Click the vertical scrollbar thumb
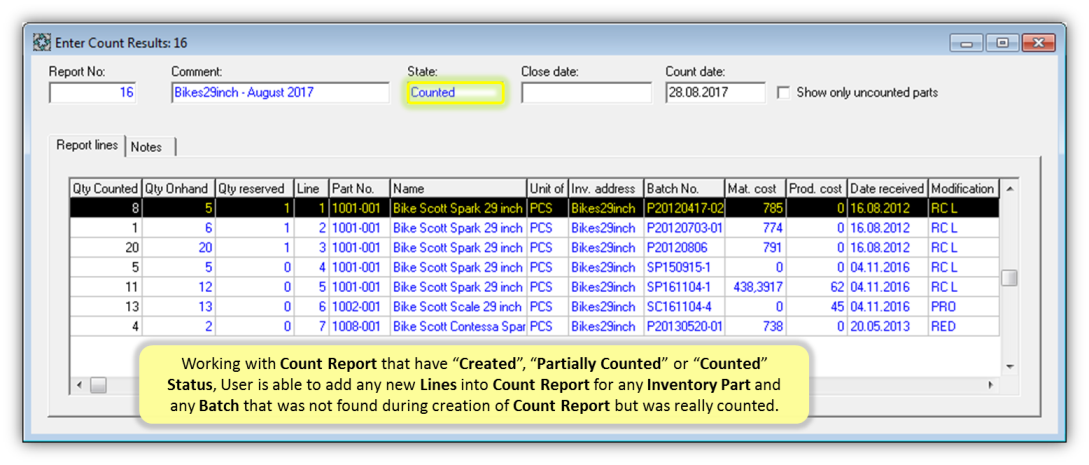Image resolution: width=1089 pixels, height=465 pixels. pyautogui.click(x=1009, y=278)
